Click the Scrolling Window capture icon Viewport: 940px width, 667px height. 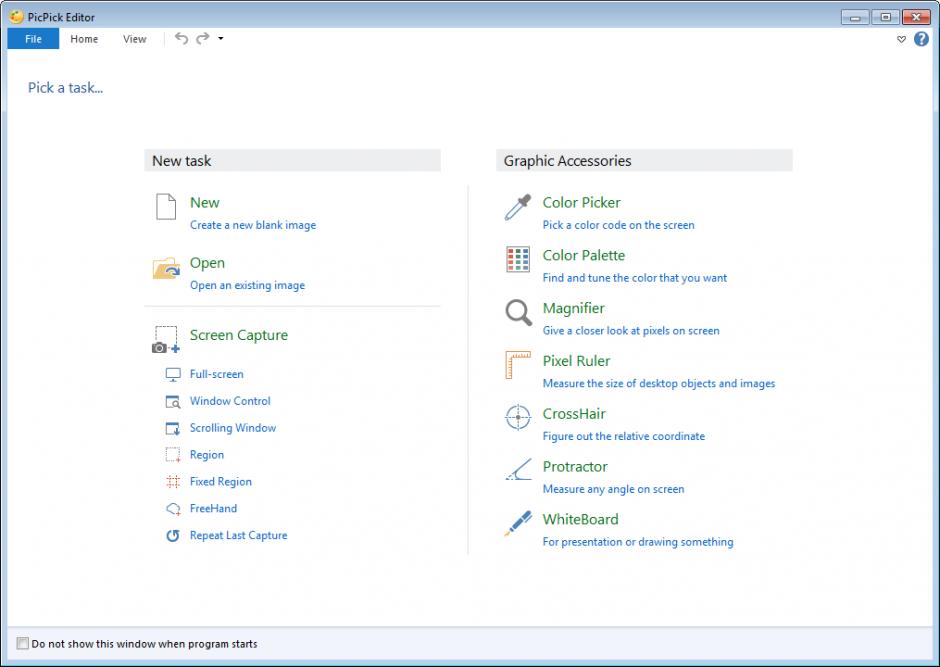(173, 428)
